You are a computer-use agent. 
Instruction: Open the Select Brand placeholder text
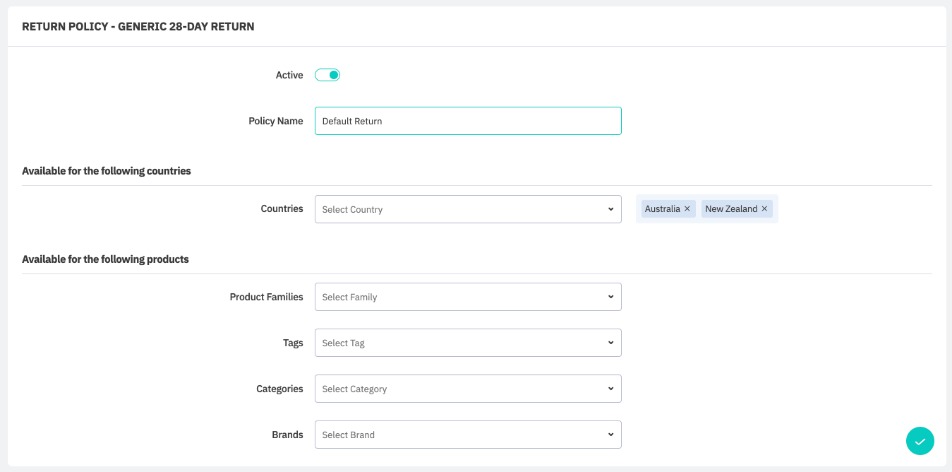click(348, 435)
